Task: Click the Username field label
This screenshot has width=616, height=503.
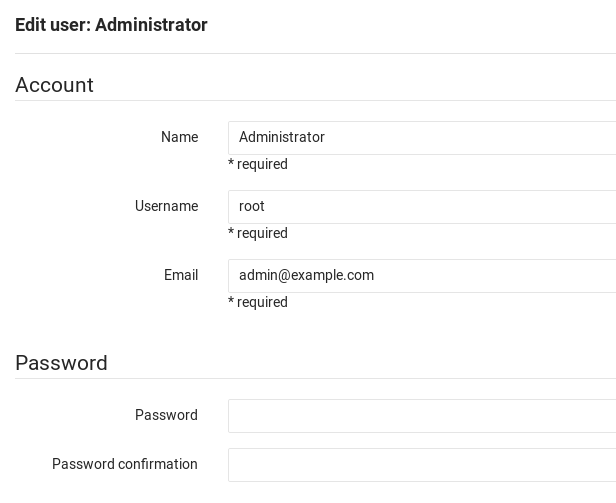Action: click(166, 206)
